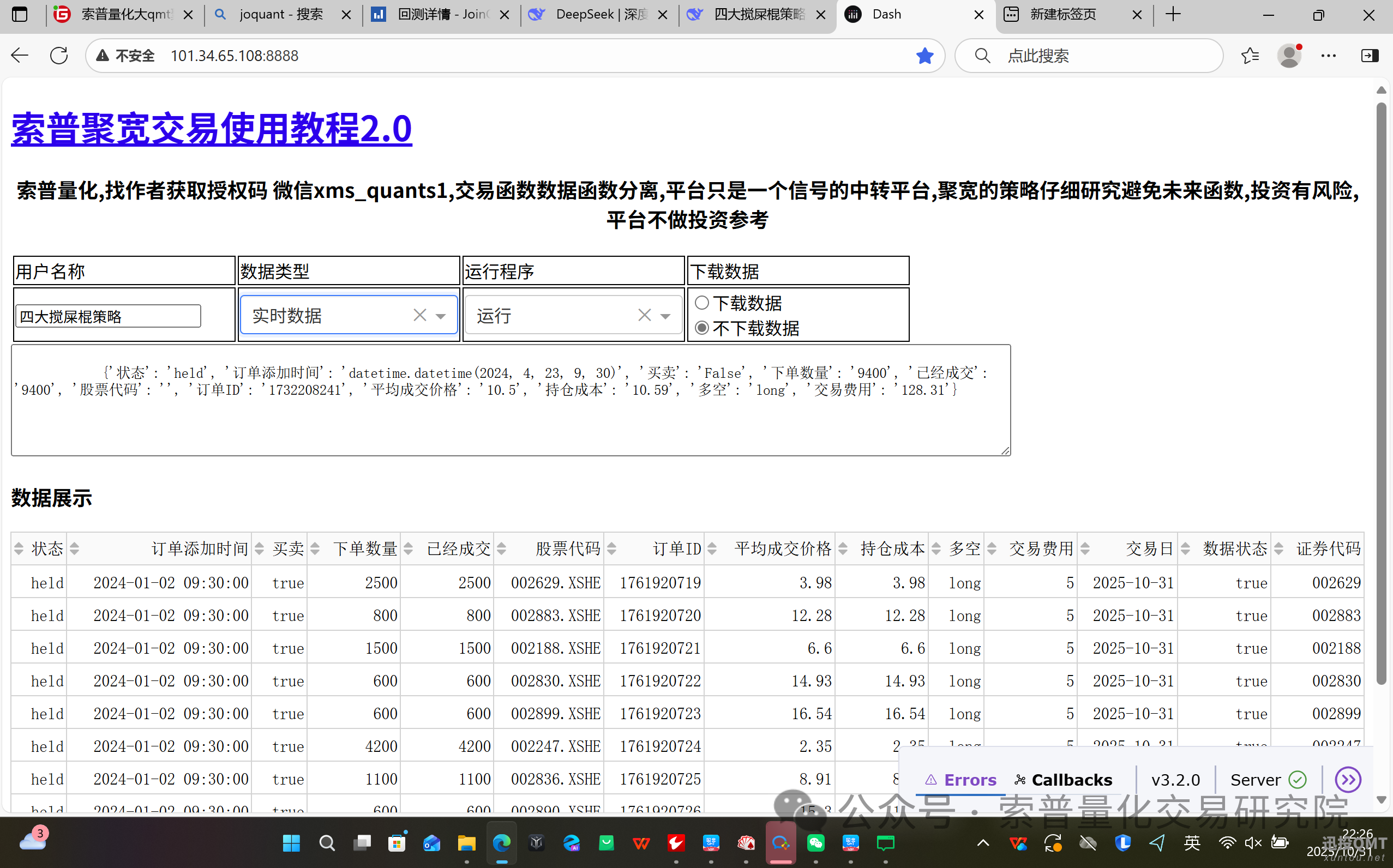
Task: Launch 国金QMT VIP from the taskbar
Action: 850,843
